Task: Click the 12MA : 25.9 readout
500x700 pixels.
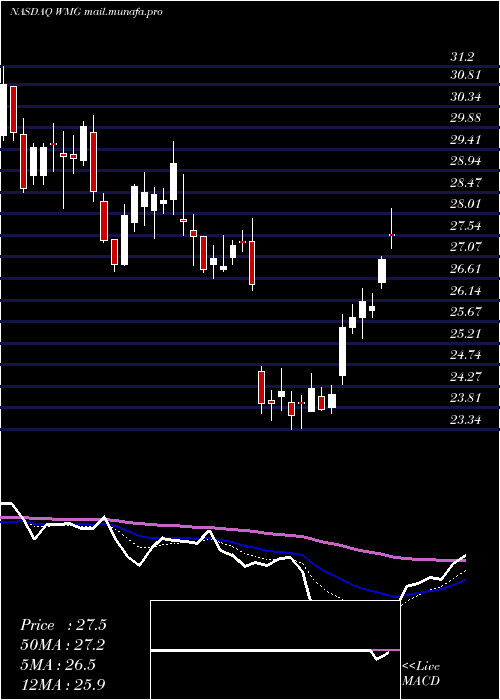Action: 63,684
